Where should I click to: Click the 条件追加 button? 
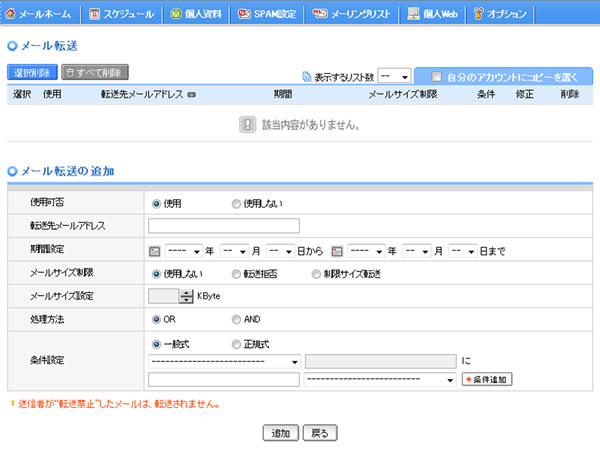pyautogui.click(x=487, y=380)
